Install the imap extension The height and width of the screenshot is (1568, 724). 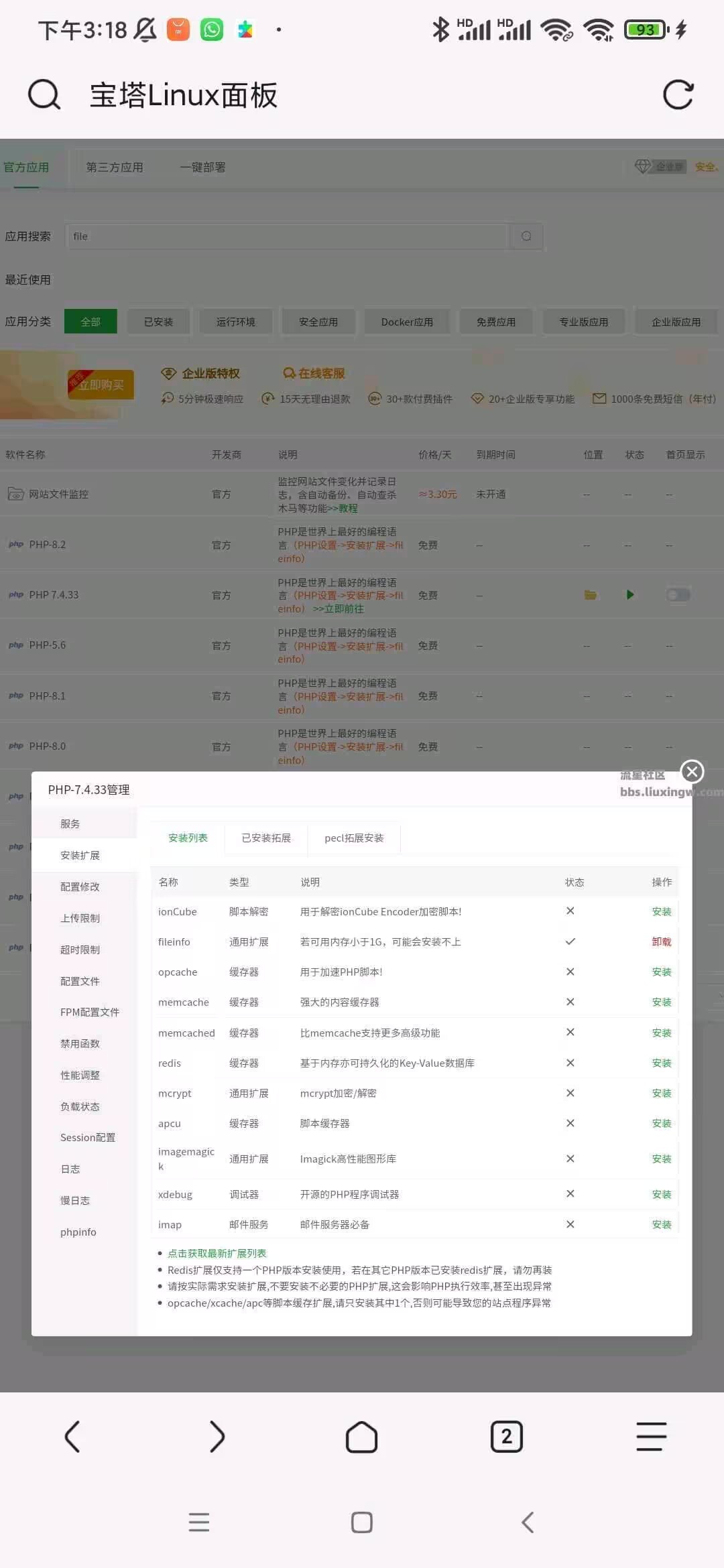pos(661,1224)
